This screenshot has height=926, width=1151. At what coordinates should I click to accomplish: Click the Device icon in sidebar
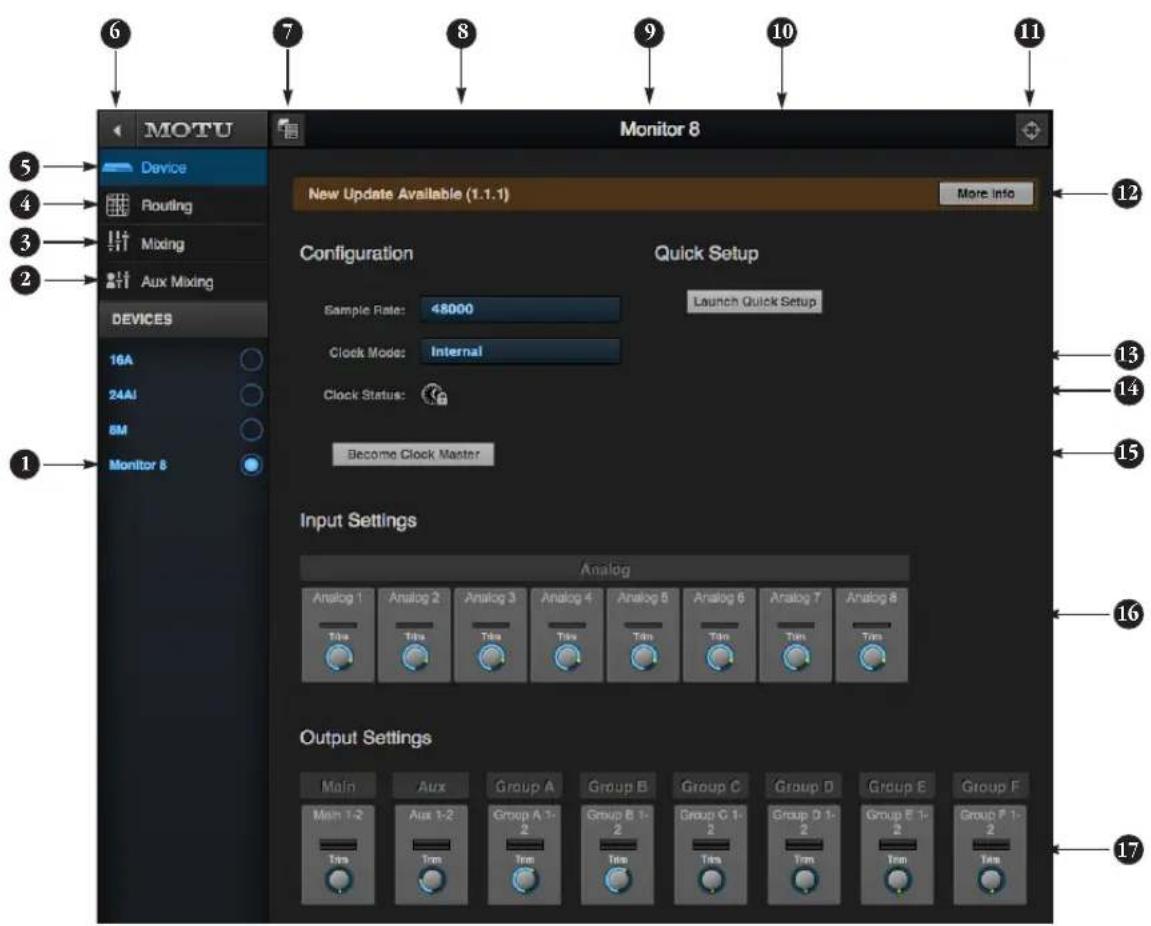coord(117,167)
